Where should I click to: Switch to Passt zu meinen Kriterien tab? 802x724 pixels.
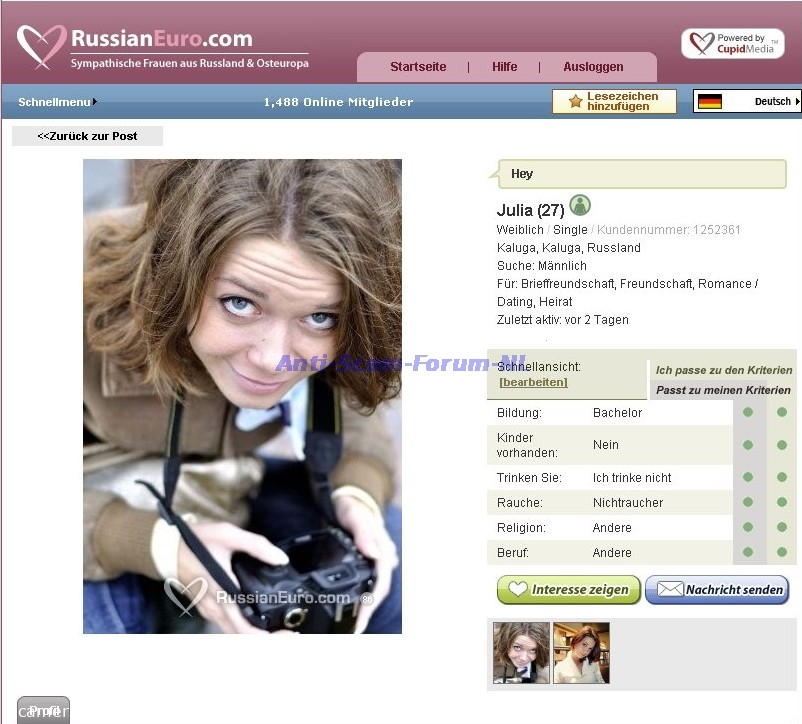(722, 390)
